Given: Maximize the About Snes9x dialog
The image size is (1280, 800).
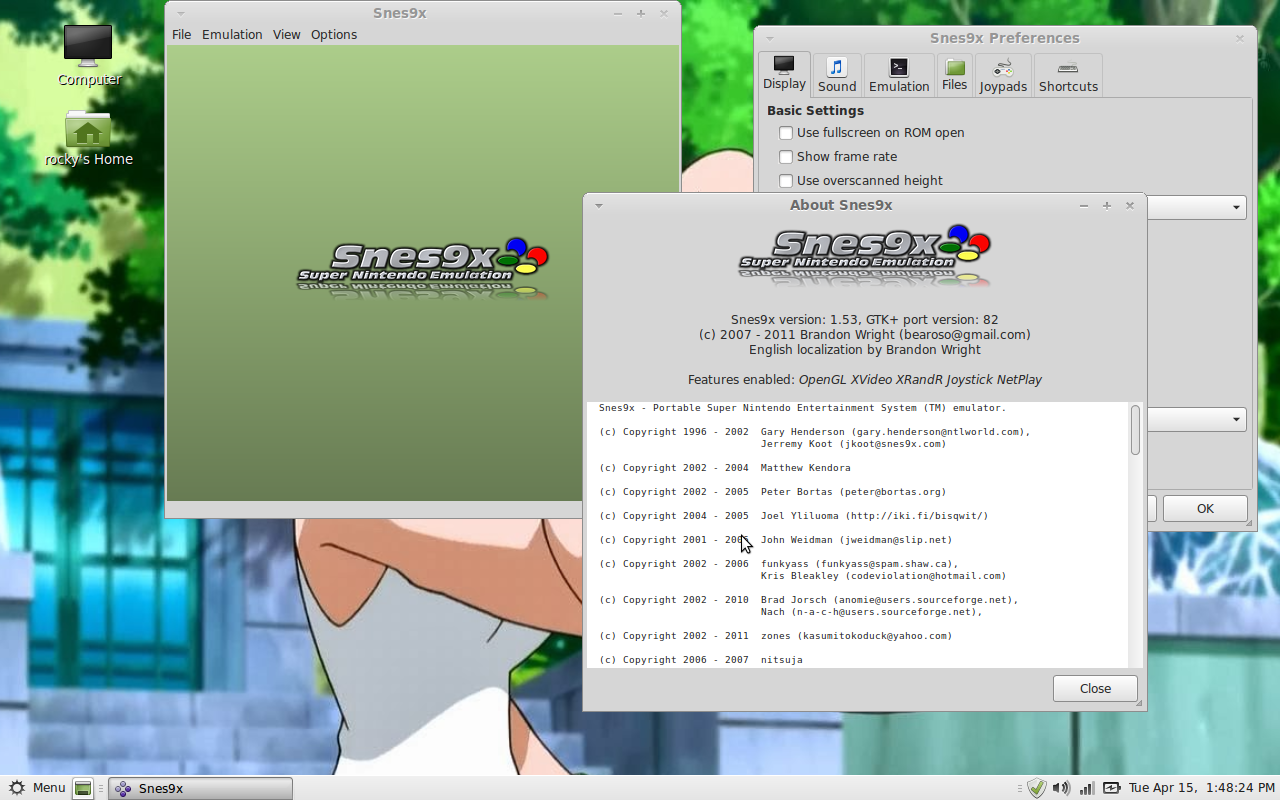Looking at the screenshot, I should click(x=1107, y=205).
